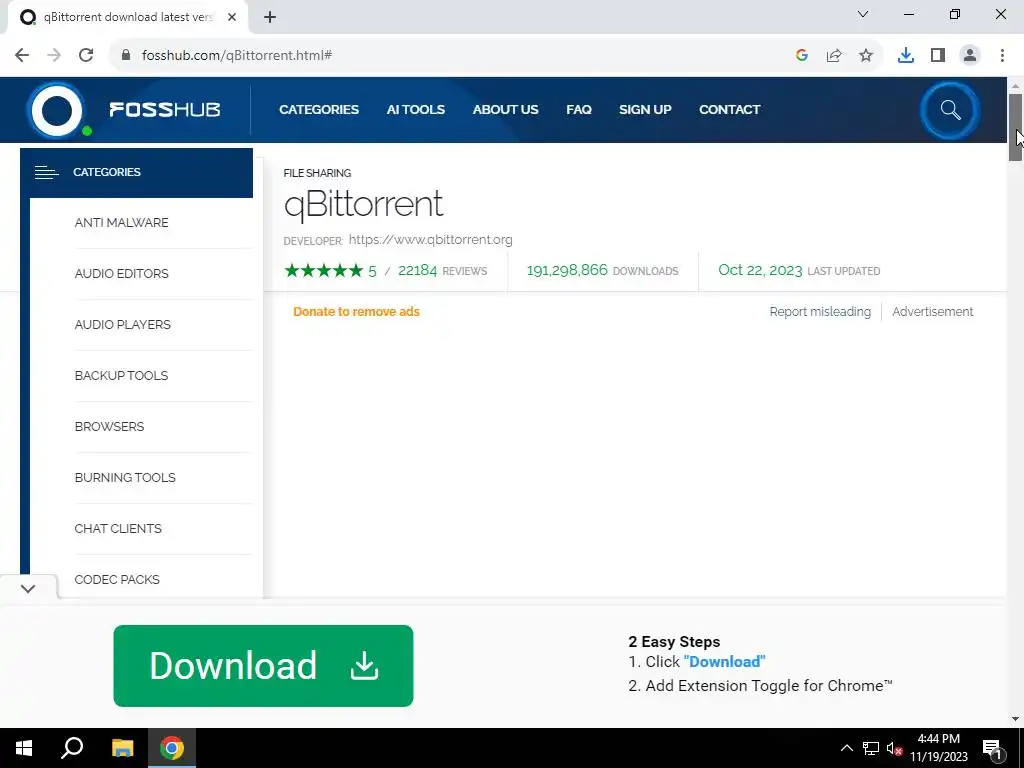Click the Chrome forward arrow
Screen dimensions: 1024x768
click(x=54, y=55)
